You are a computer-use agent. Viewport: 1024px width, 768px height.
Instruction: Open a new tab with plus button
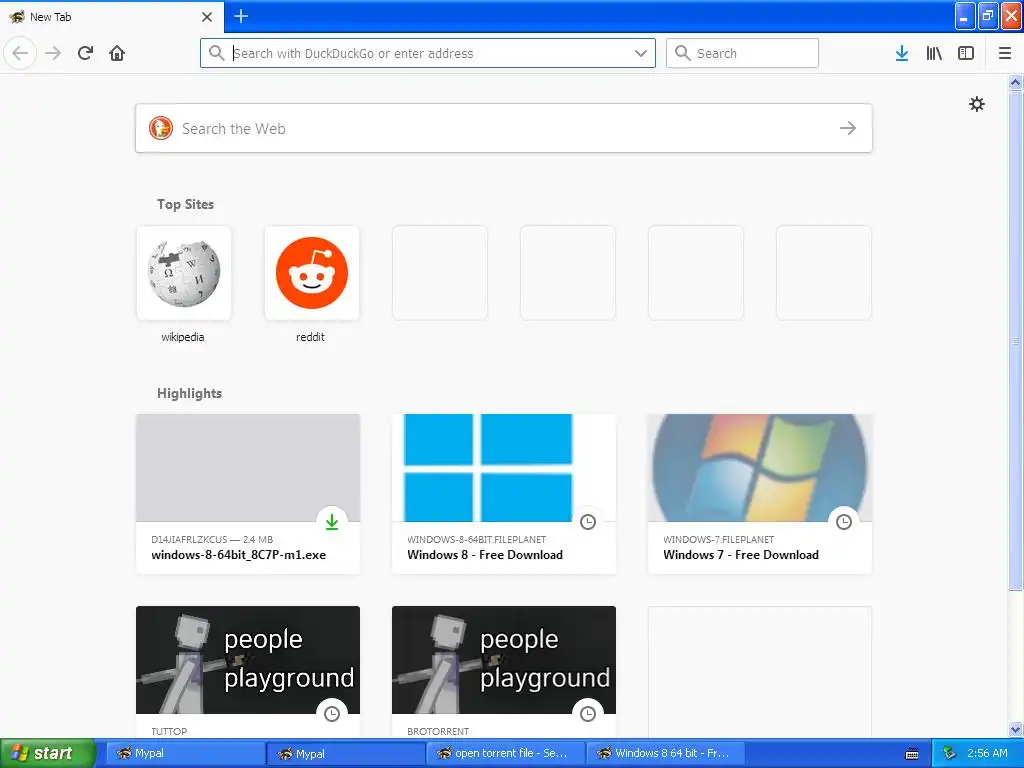point(241,16)
